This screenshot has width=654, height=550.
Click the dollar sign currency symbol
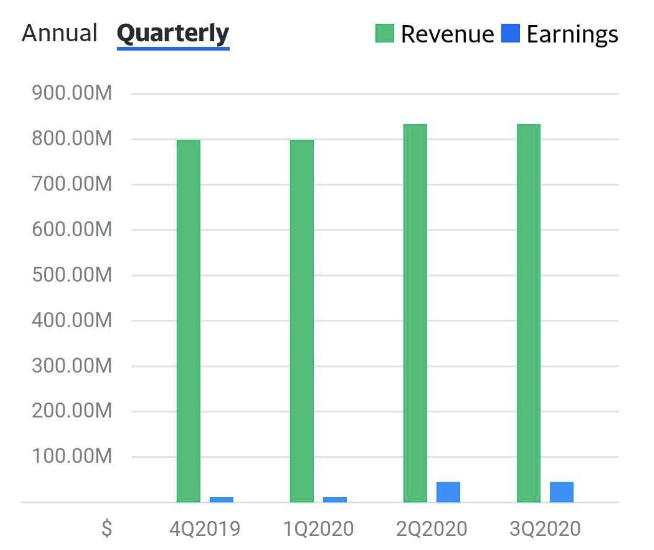point(106,528)
